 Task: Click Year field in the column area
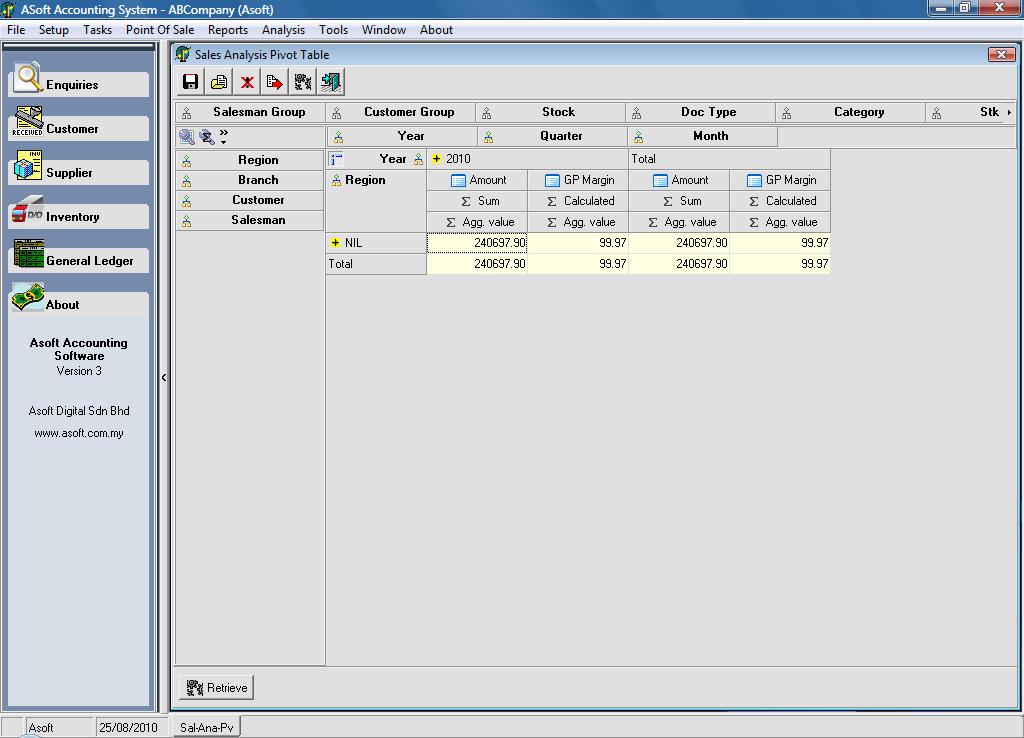pyautogui.click(x=402, y=136)
